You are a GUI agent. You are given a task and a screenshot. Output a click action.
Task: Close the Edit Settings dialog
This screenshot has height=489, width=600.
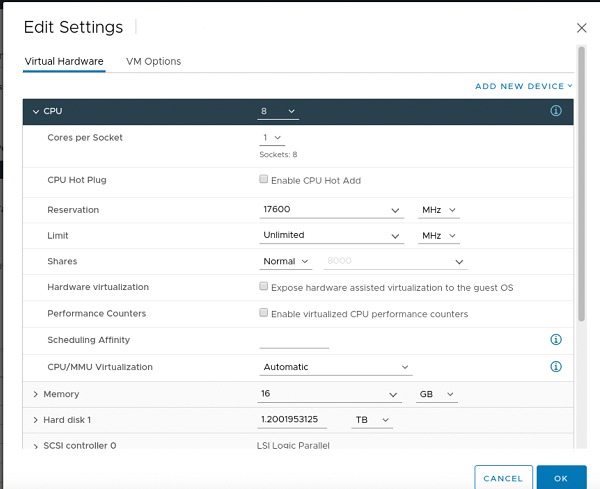coord(582,28)
